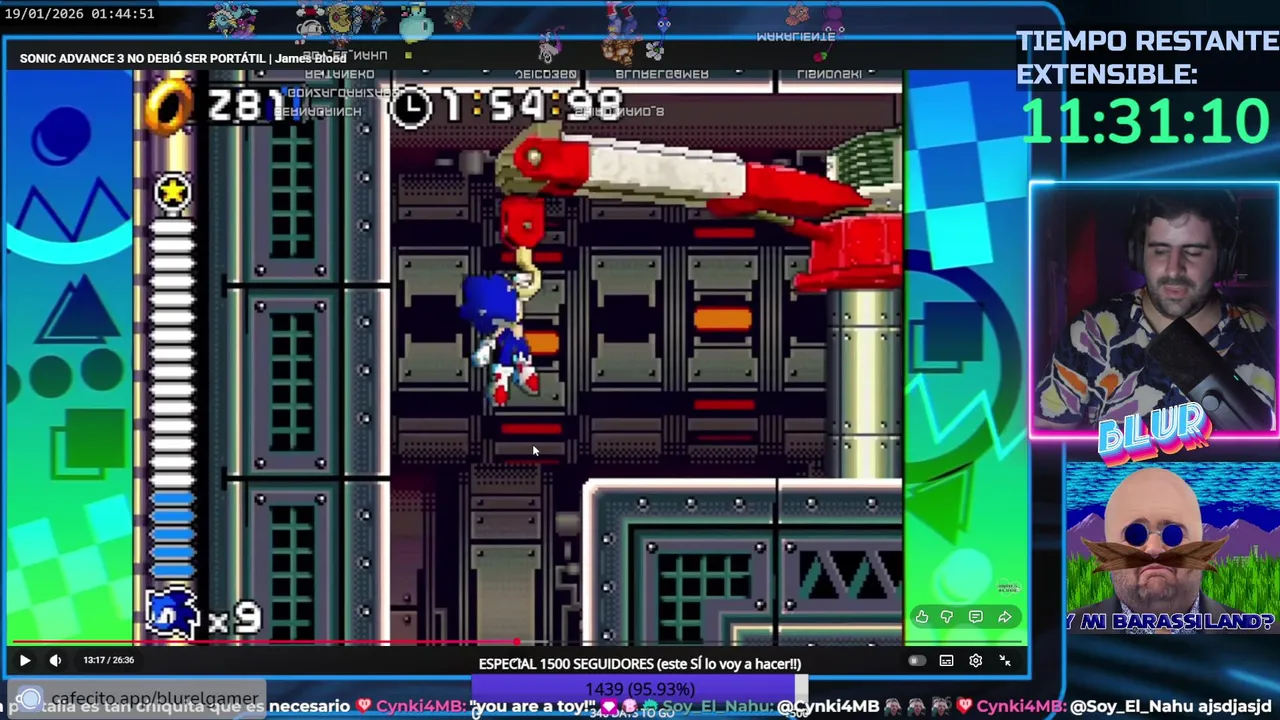Click the like thumbs-up icon on the video

pos(921,617)
